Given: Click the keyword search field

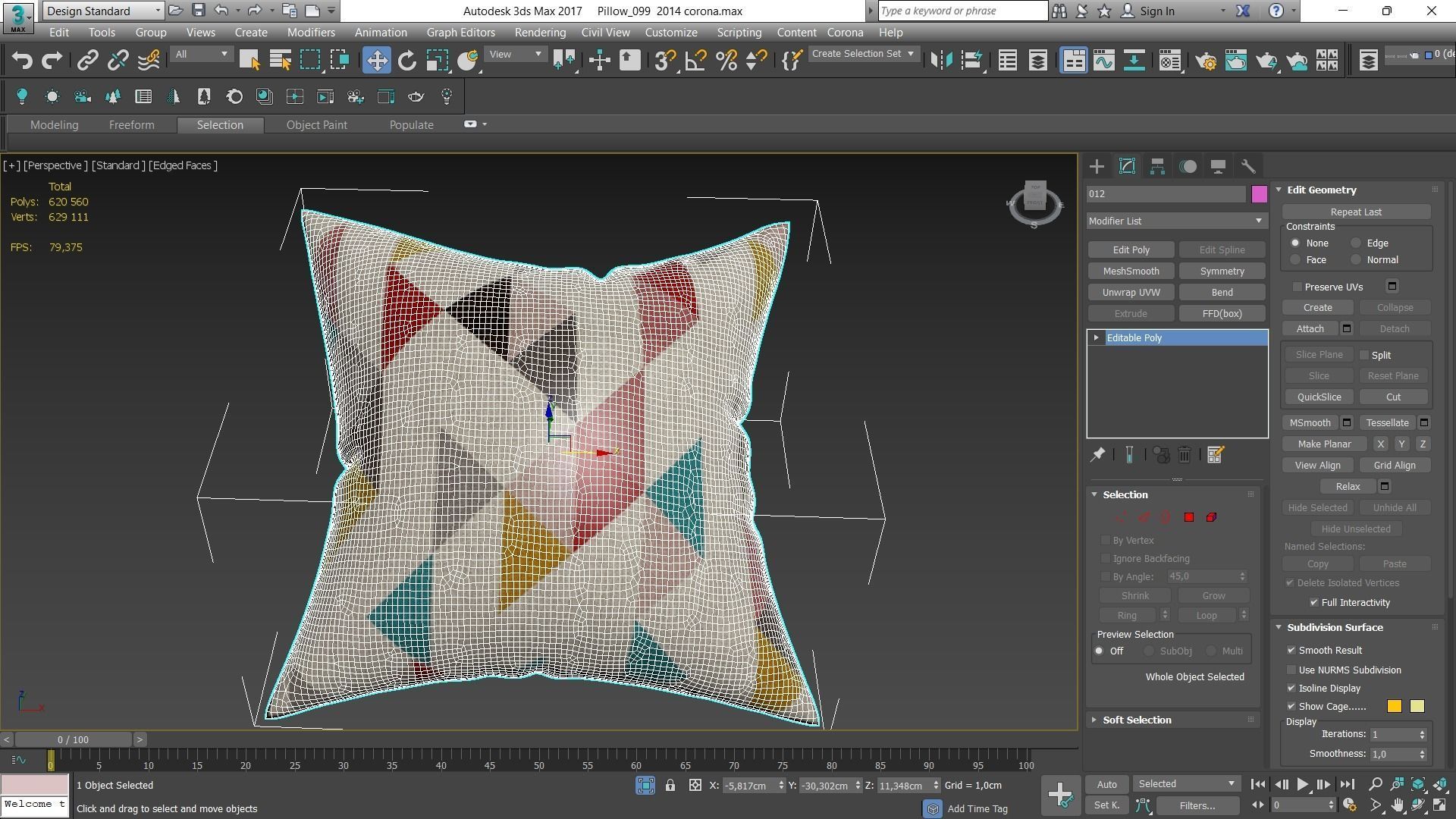Looking at the screenshot, I should click(x=962, y=11).
